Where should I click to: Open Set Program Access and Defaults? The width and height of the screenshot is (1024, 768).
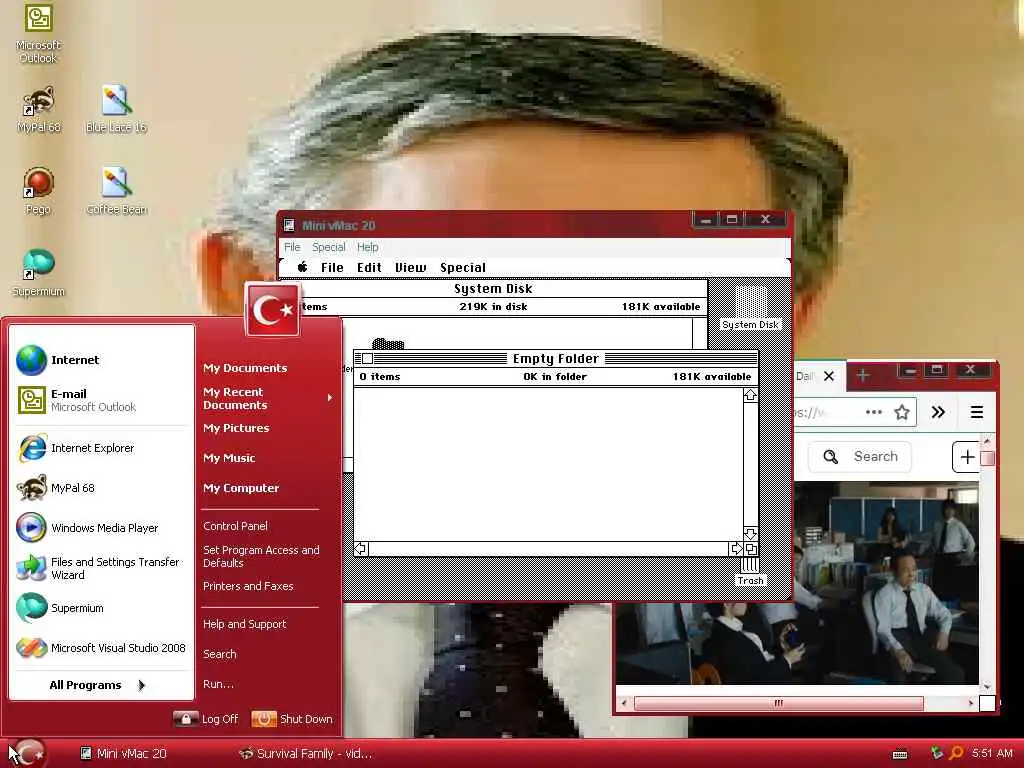coord(261,556)
